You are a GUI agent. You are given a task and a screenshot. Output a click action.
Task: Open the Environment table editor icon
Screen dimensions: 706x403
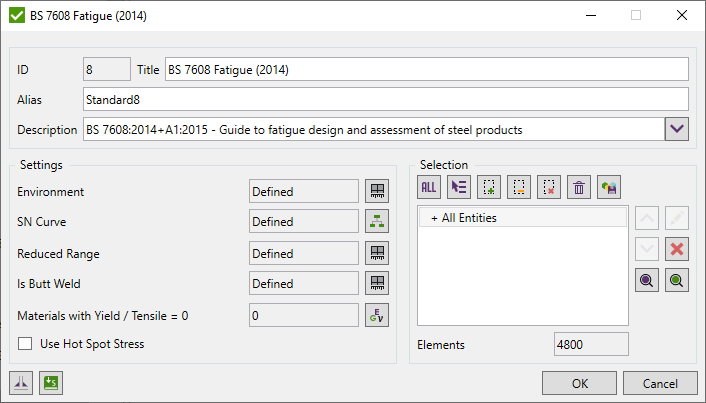[377, 191]
